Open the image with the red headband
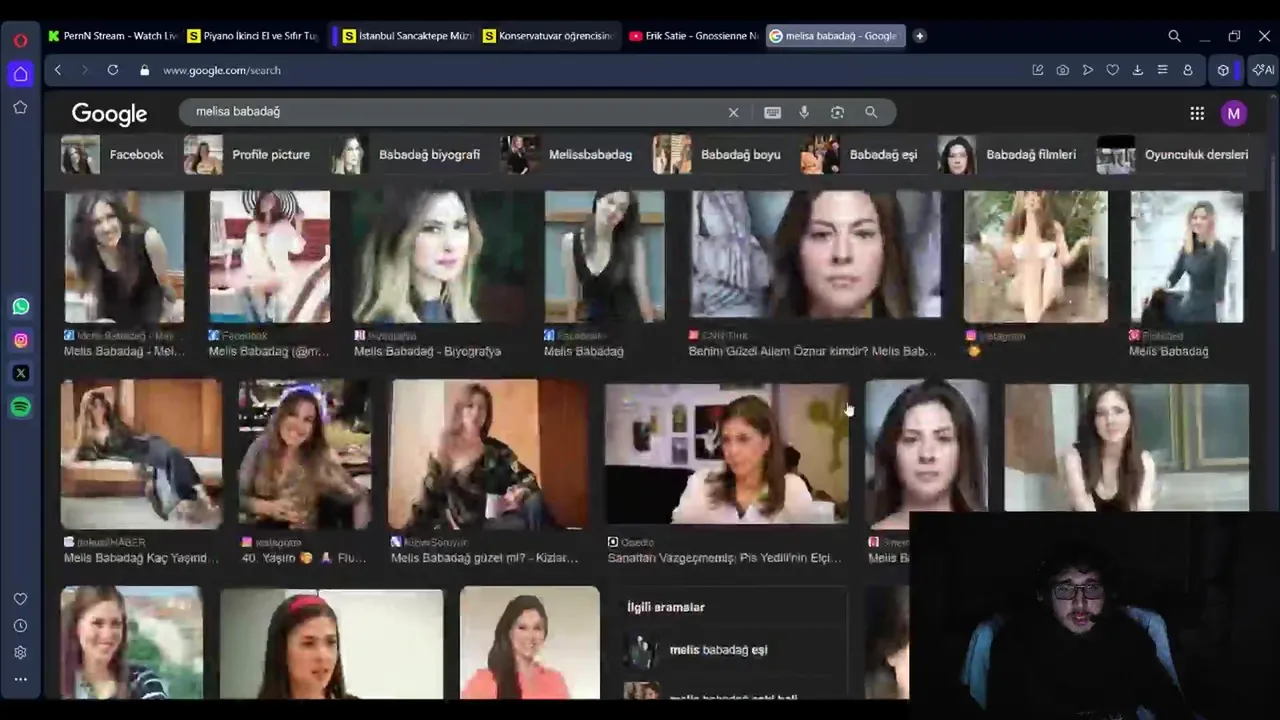The width and height of the screenshot is (1280, 720). (331, 644)
